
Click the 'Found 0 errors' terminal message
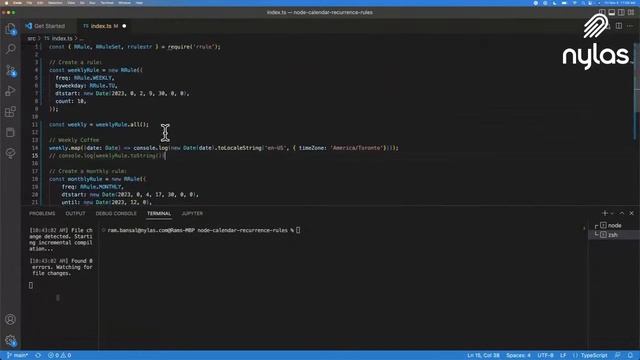pos(61,267)
